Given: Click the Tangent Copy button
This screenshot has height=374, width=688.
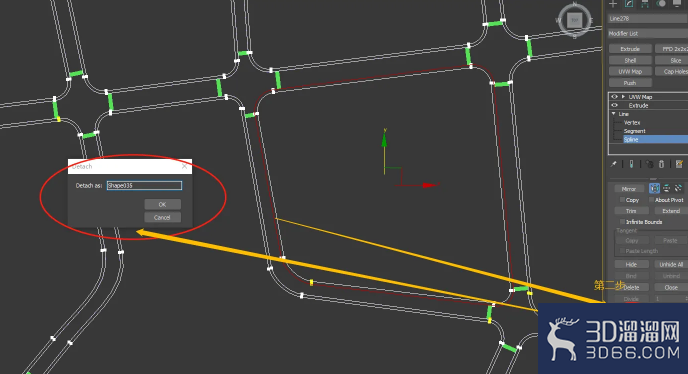Looking at the screenshot, I should click(631, 241).
